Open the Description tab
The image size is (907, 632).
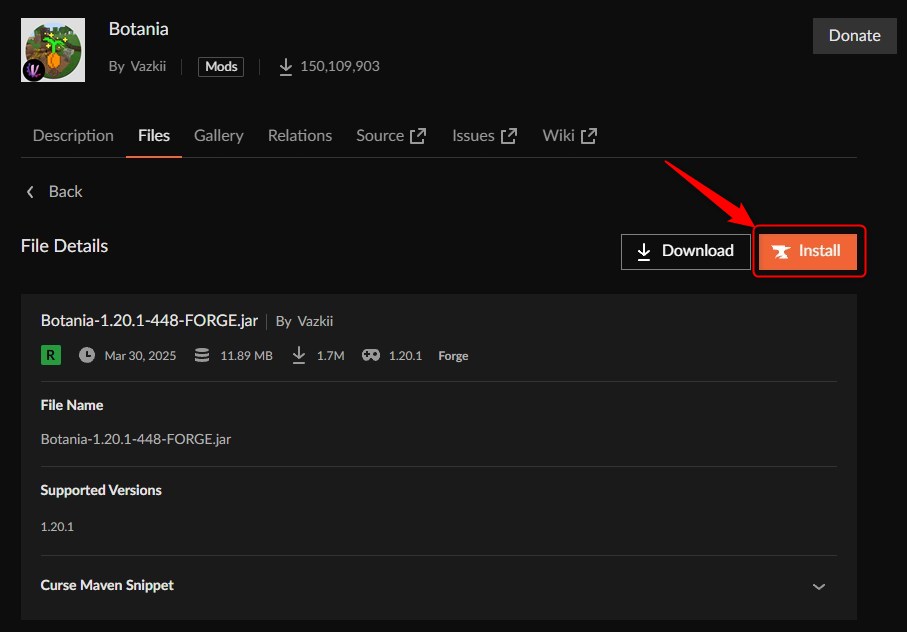click(73, 135)
